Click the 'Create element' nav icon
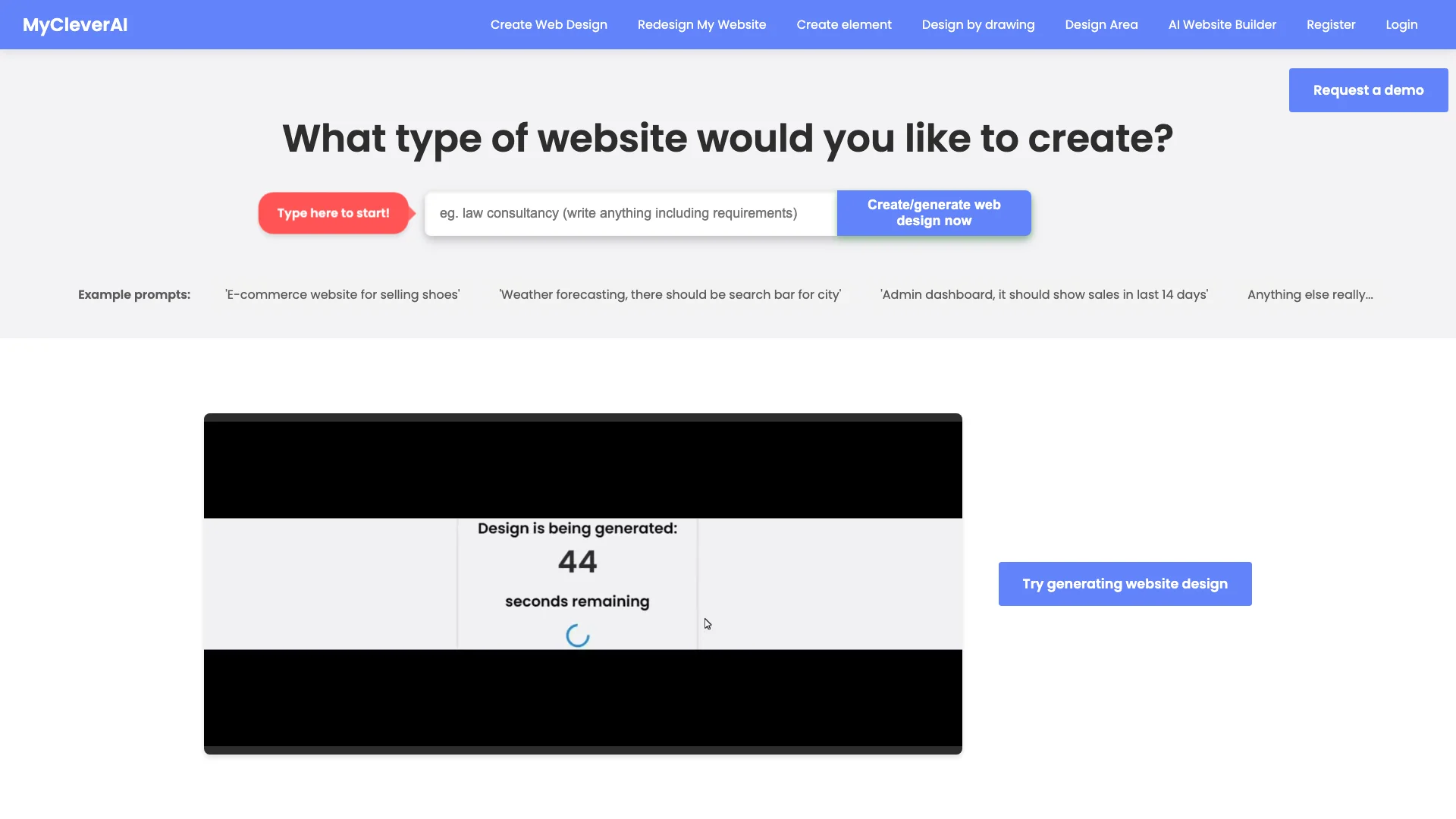The height and width of the screenshot is (819, 1456). 844,24
